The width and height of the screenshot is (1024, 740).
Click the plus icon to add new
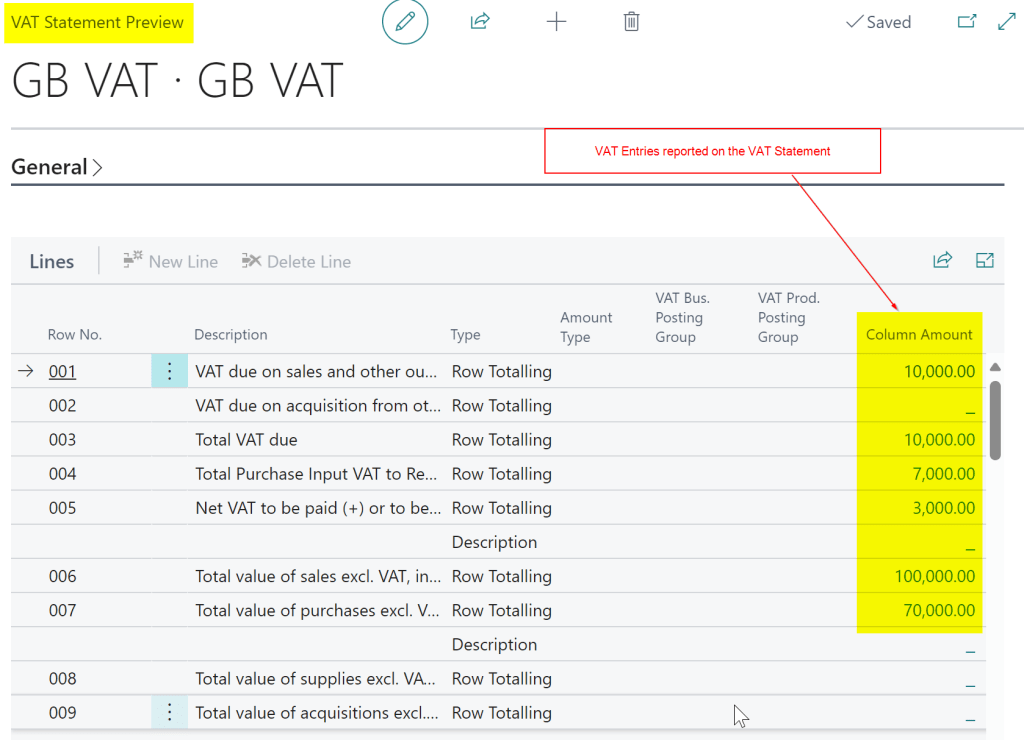[x=556, y=21]
